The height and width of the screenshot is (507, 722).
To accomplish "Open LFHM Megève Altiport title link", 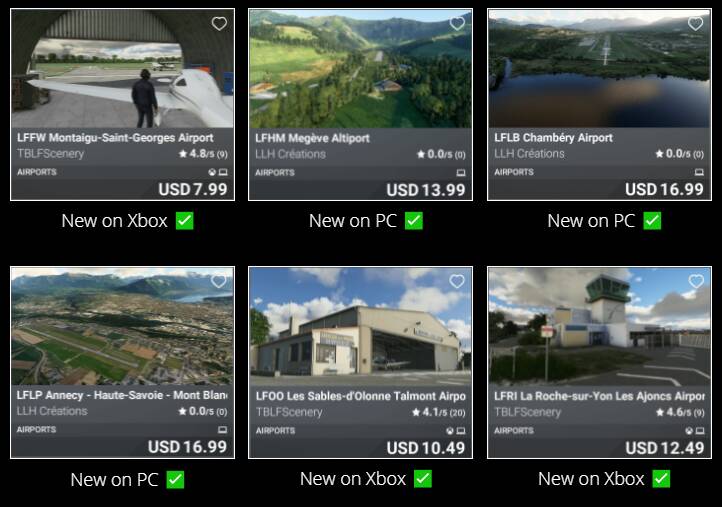I will click(x=312, y=138).
